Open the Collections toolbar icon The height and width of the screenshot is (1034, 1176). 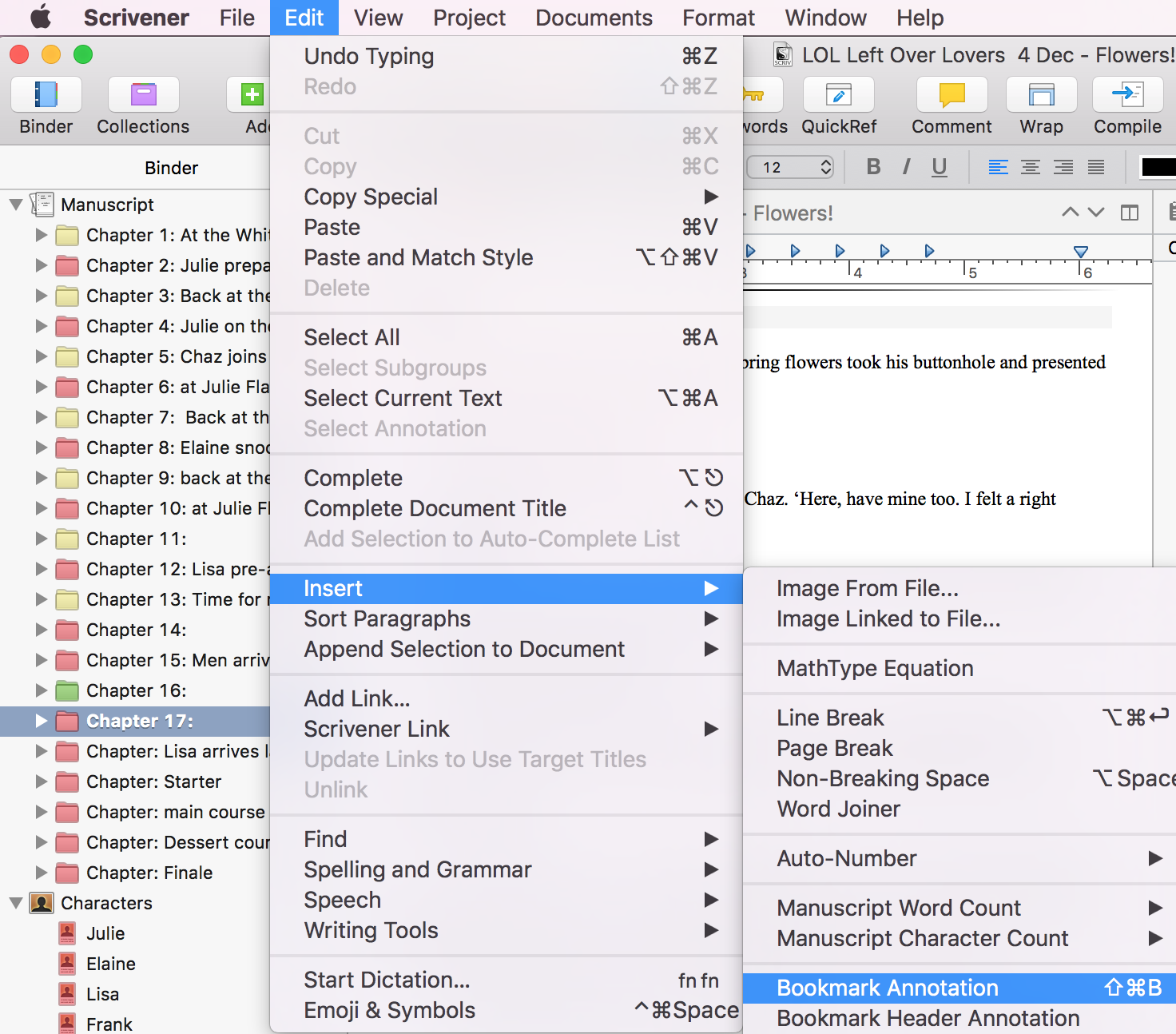click(x=144, y=94)
